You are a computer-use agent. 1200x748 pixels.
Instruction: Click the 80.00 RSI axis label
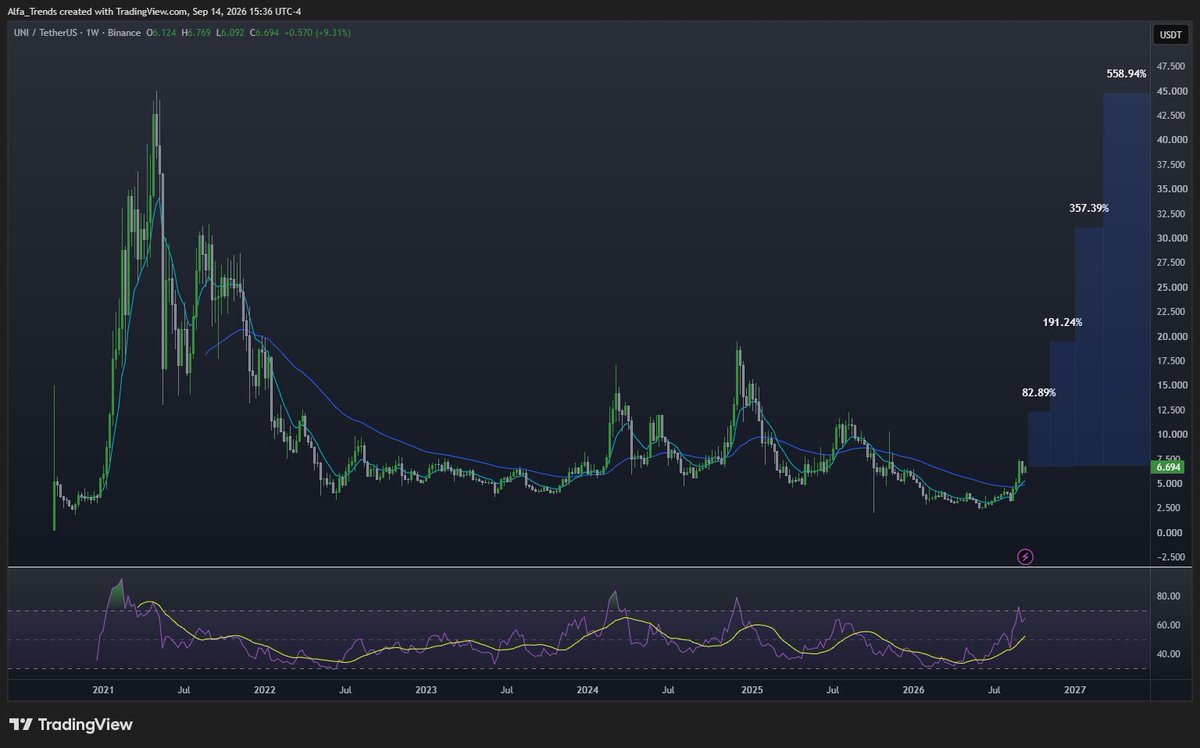coord(1170,596)
